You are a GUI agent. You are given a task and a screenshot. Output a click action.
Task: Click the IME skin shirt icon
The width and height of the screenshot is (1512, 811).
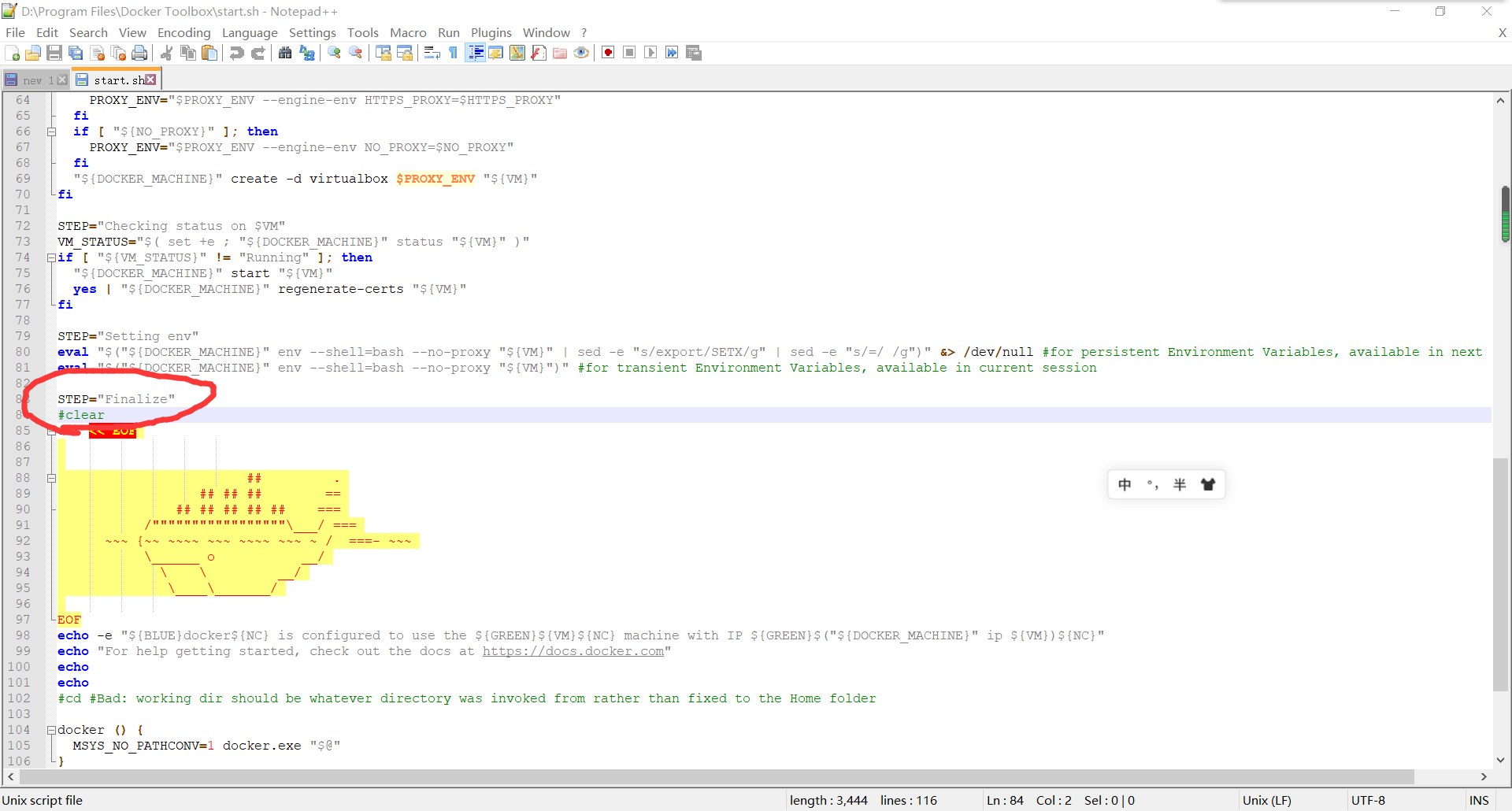click(x=1208, y=484)
